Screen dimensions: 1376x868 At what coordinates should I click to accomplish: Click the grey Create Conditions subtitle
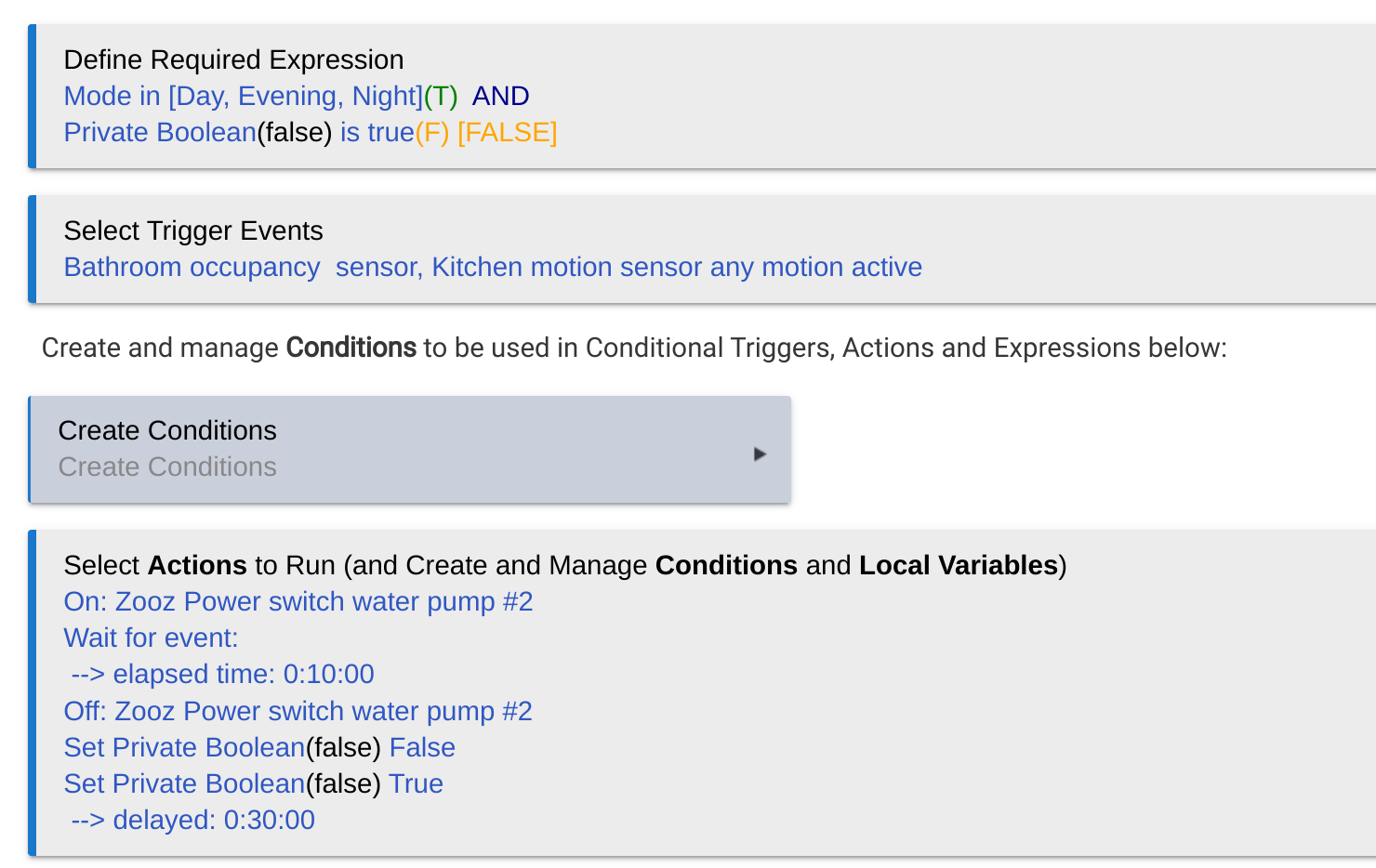pyautogui.click(x=167, y=467)
